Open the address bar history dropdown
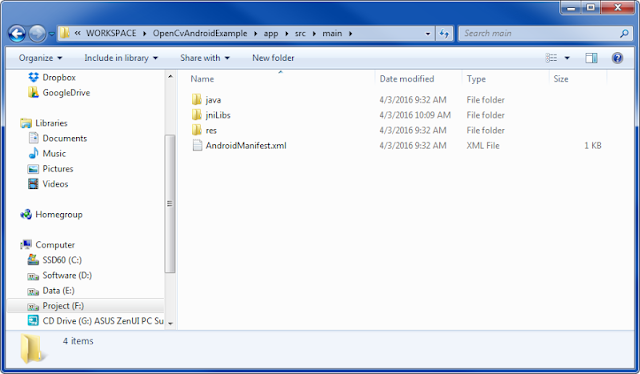The image size is (640, 374). click(x=428, y=34)
